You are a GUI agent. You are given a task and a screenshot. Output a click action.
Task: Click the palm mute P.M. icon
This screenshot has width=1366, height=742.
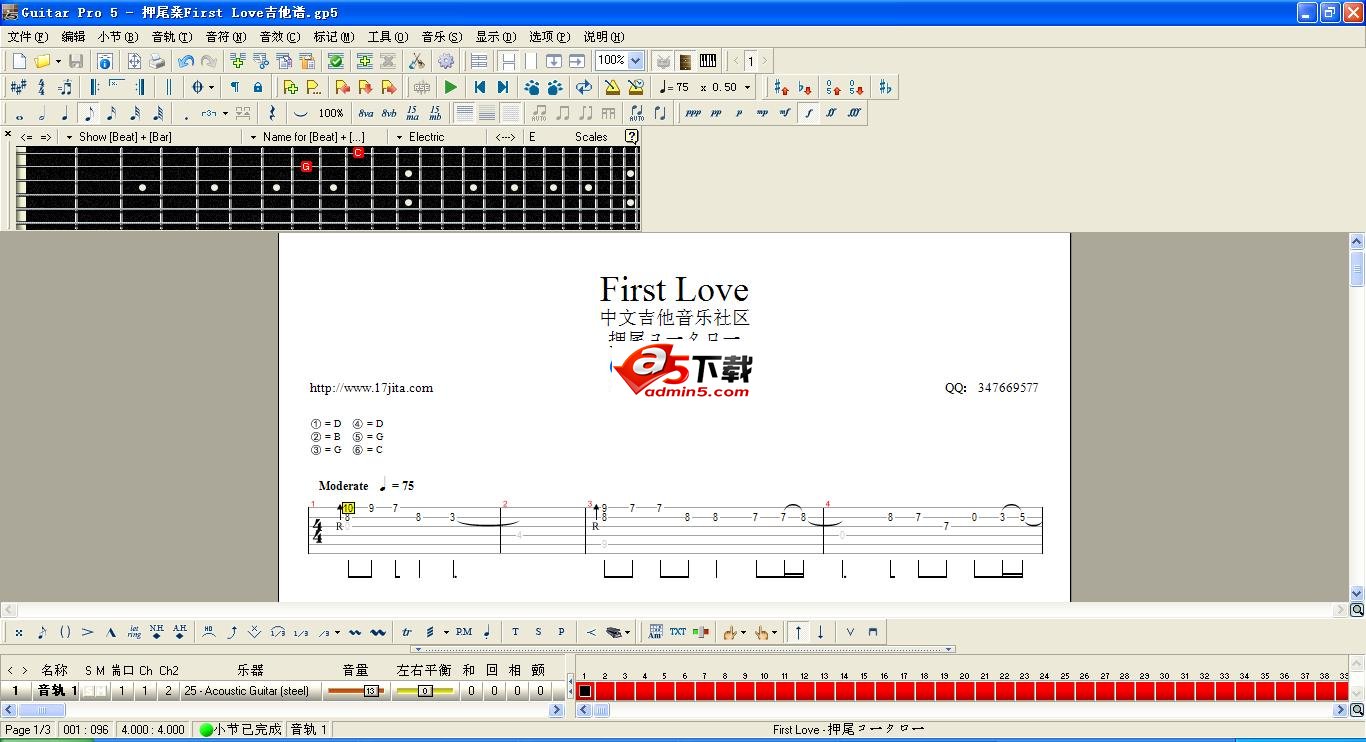[x=463, y=632]
